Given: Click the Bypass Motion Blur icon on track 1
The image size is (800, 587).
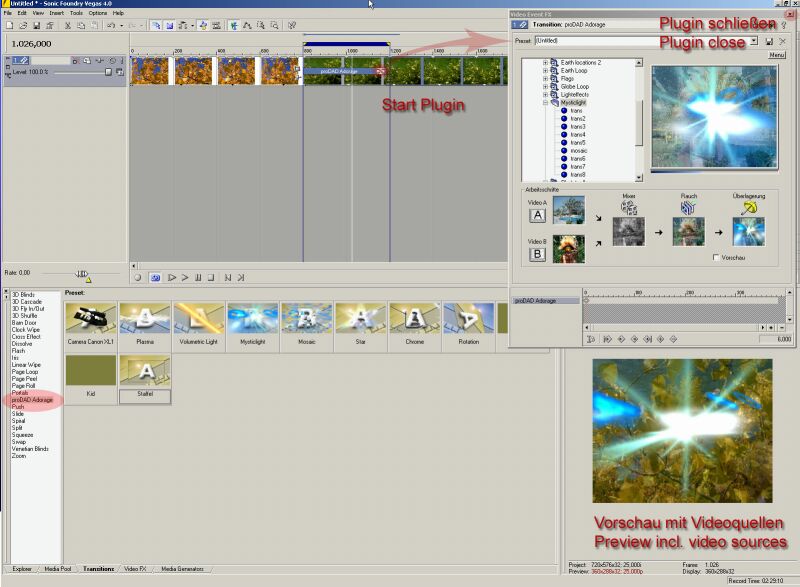Looking at the screenshot, I should pyautogui.click(x=75, y=61).
